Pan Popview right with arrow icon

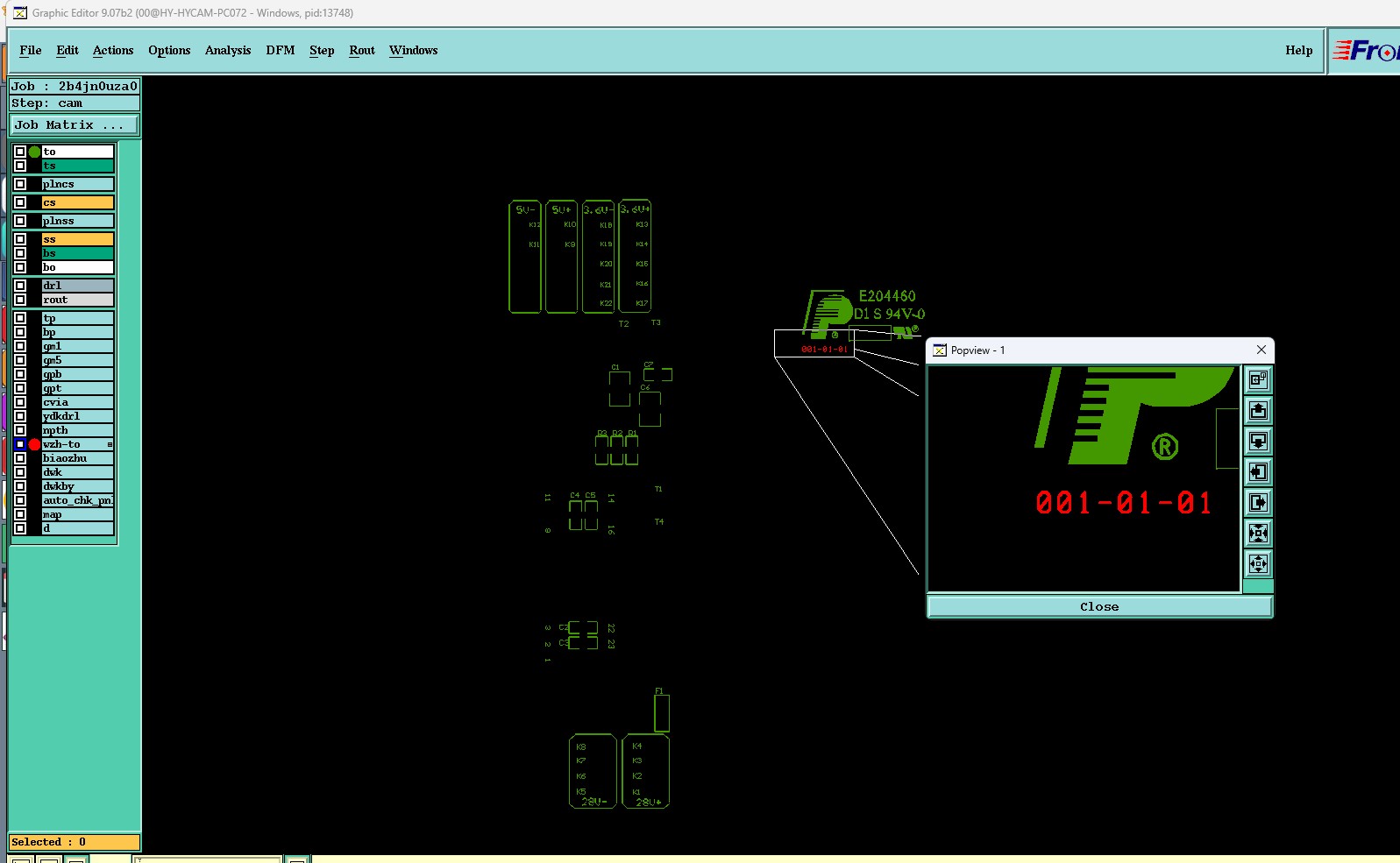click(x=1258, y=502)
